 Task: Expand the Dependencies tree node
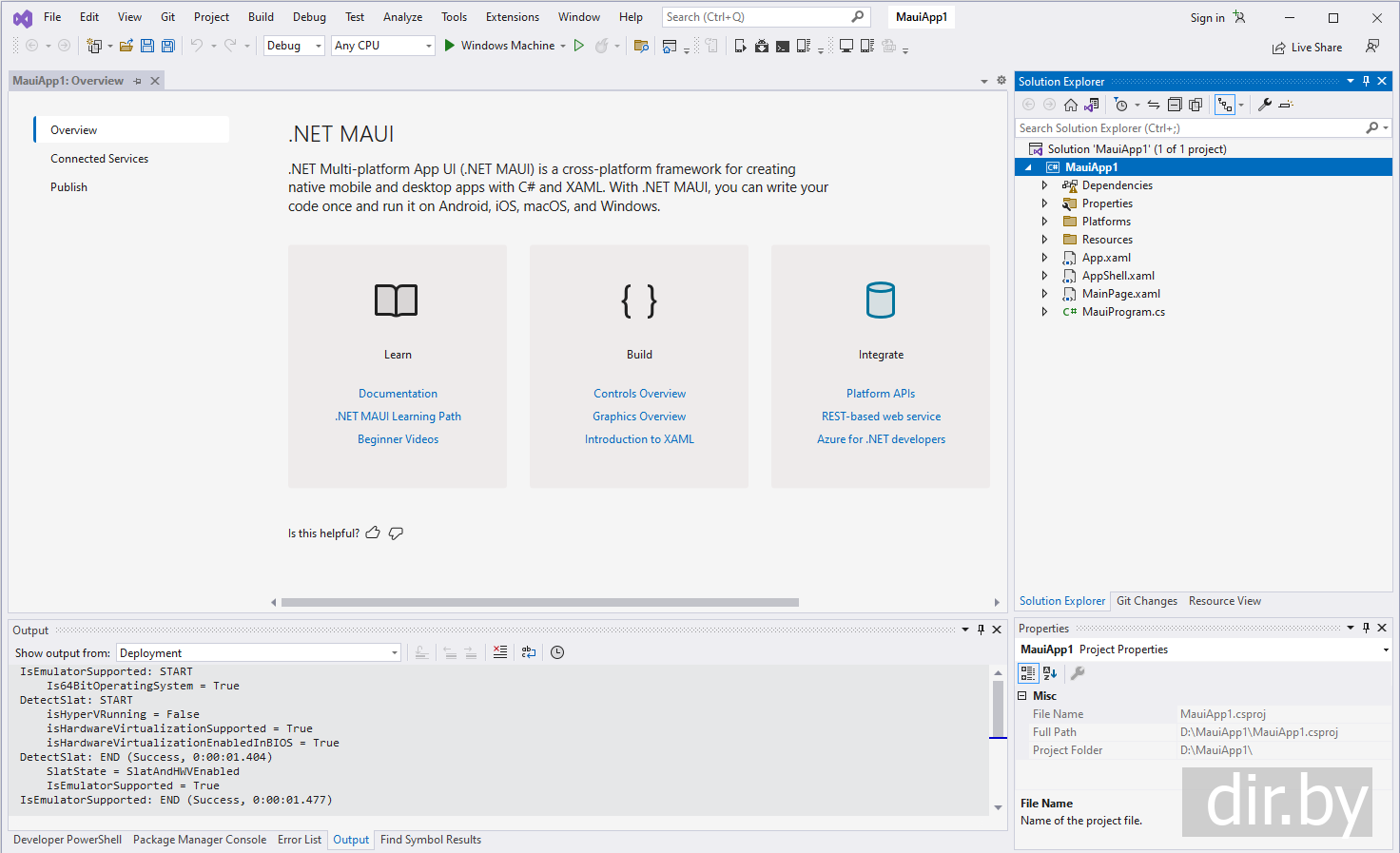point(1044,185)
